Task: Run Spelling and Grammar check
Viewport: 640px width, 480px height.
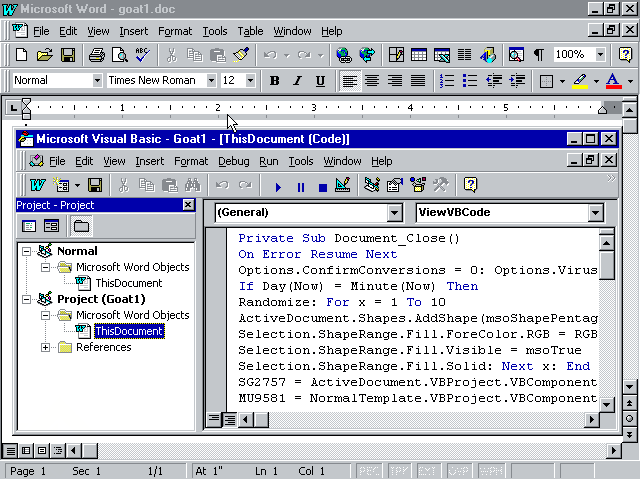Action: (x=143, y=55)
